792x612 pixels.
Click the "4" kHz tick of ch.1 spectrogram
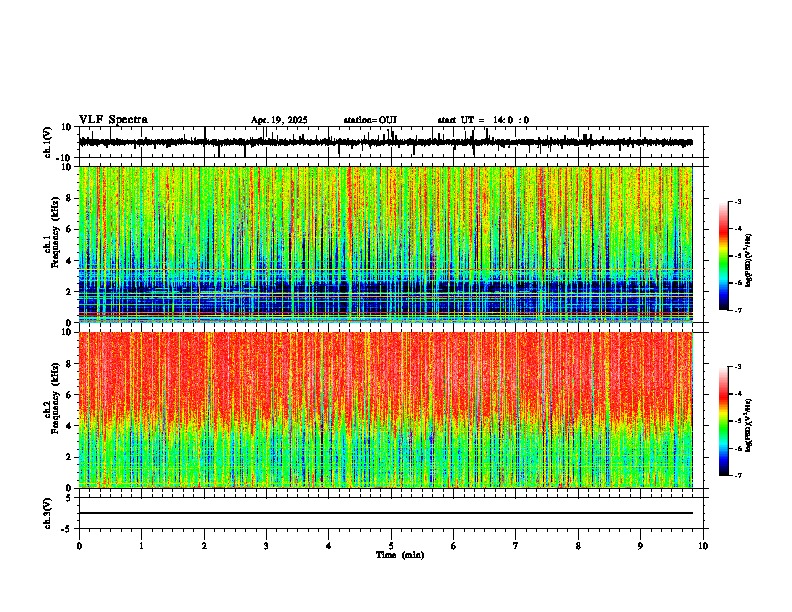70,261
